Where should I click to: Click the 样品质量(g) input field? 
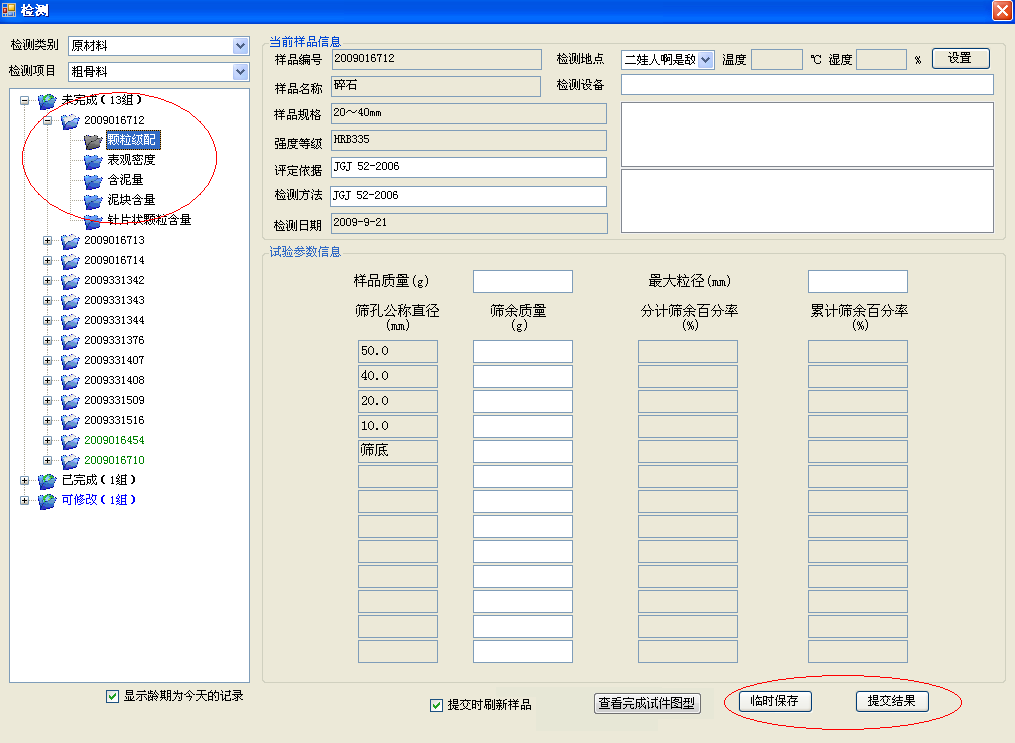(522, 281)
